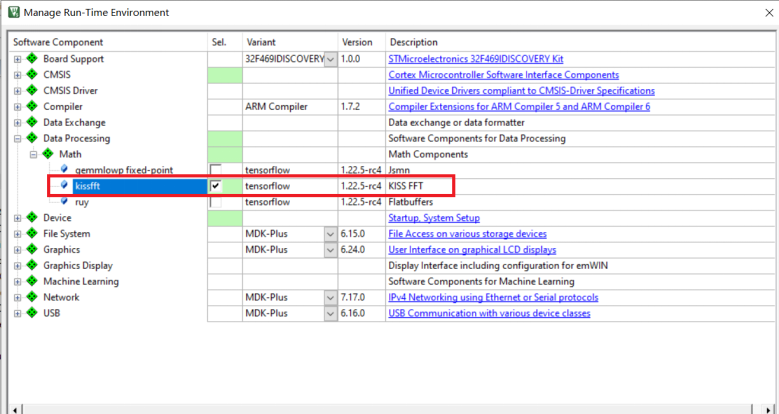
Task: Open the KISS FFT description link
Action: point(411,186)
